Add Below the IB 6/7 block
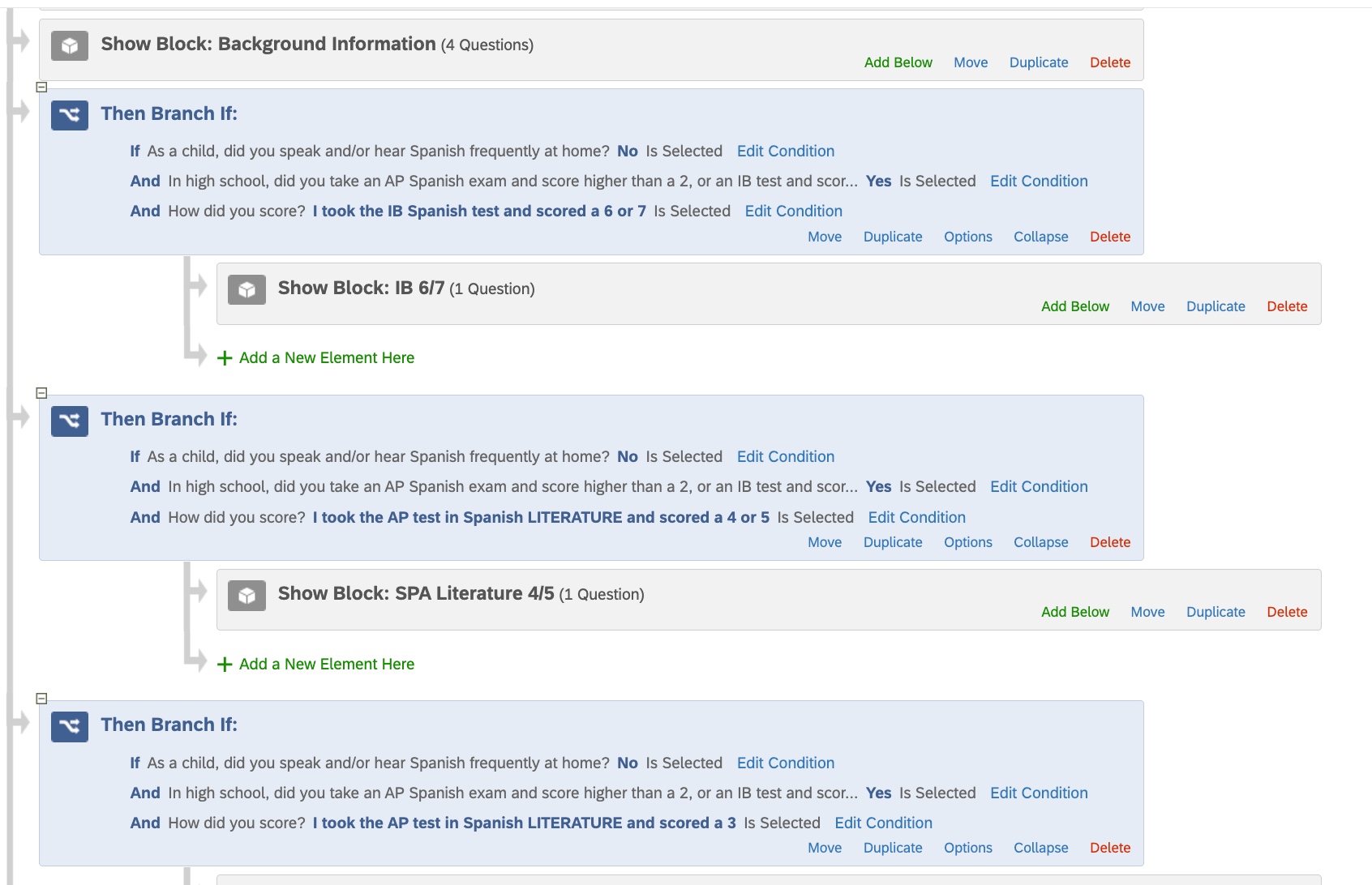 (x=1075, y=306)
